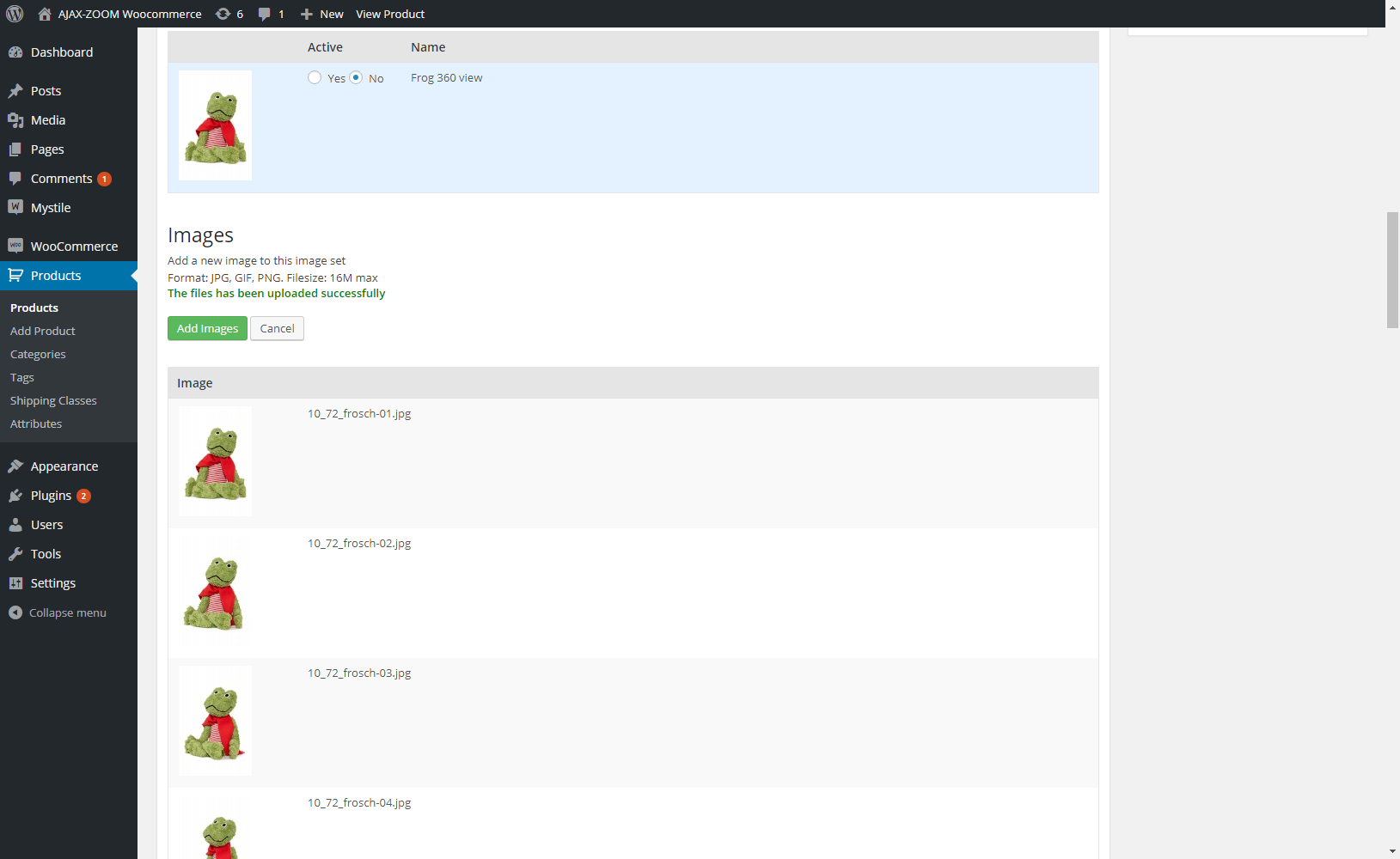
Task: Click the frosch-03 thumbnail
Action: (216, 721)
